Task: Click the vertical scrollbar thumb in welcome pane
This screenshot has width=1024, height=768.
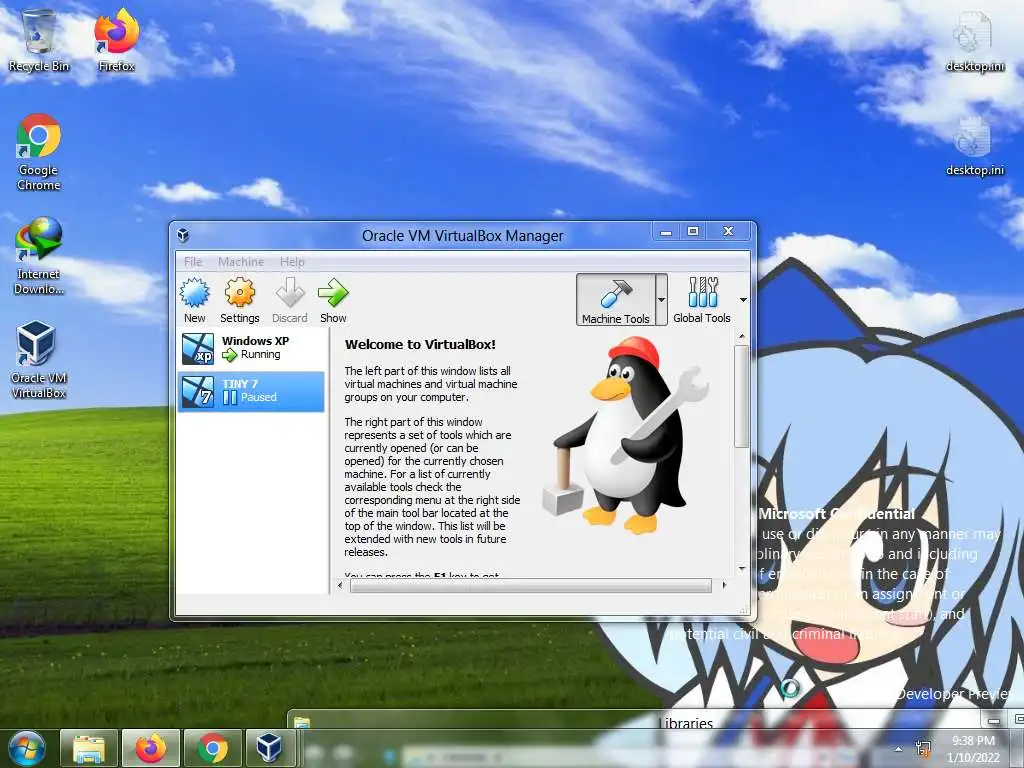Action: tap(741, 396)
